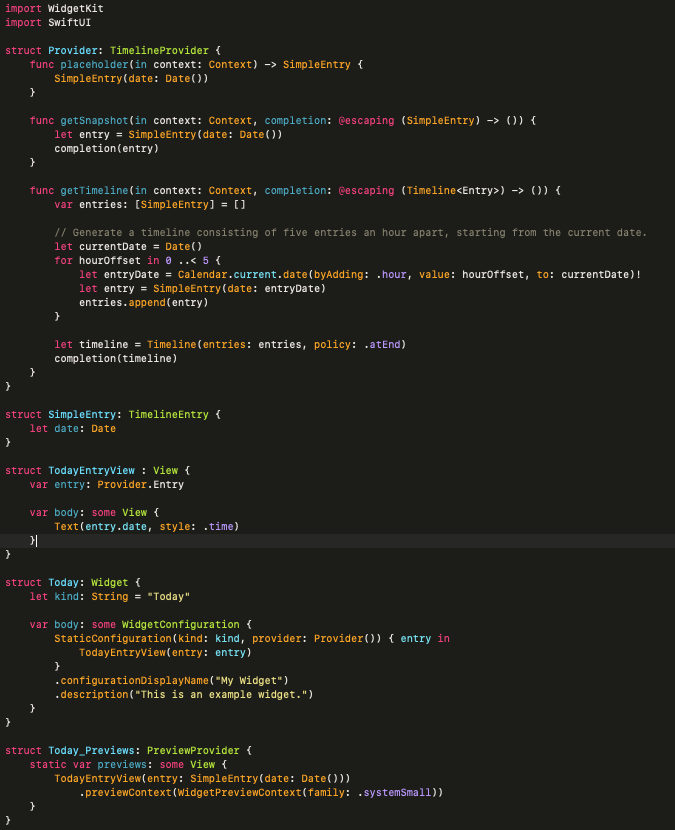
Task: Click the 'StaticConfiguration' call
Action: pos(113,639)
